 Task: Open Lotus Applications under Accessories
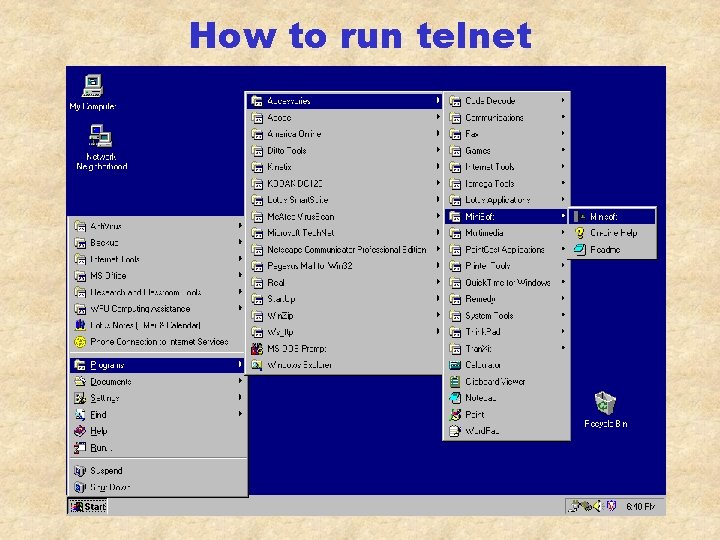(507, 200)
